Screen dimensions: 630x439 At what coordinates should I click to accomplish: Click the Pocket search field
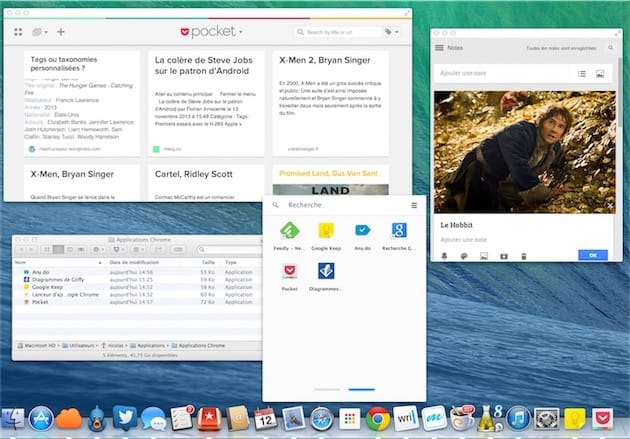click(338, 32)
